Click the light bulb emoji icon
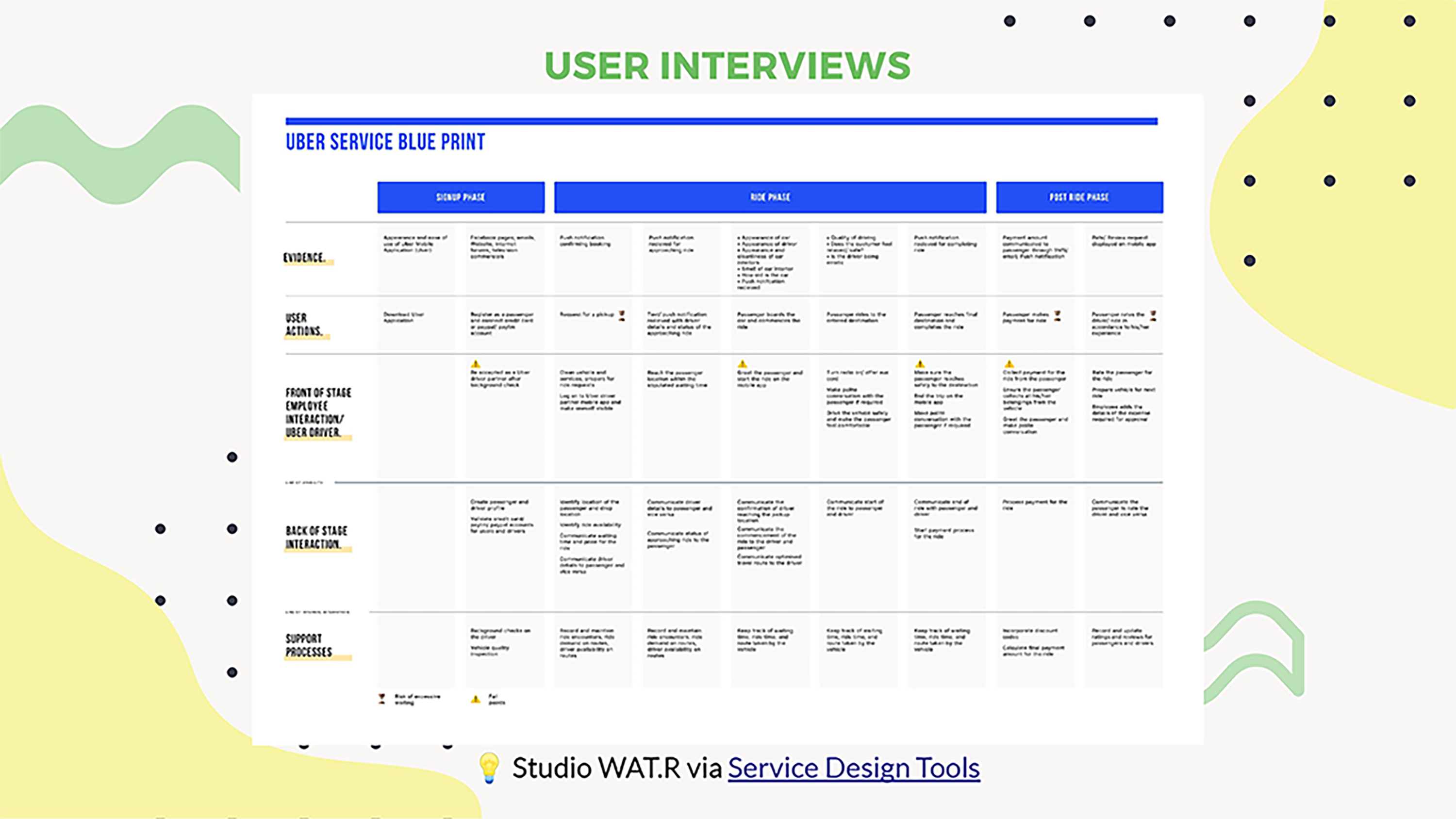The height and width of the screenshot is (819, 1456). point(489,768)
